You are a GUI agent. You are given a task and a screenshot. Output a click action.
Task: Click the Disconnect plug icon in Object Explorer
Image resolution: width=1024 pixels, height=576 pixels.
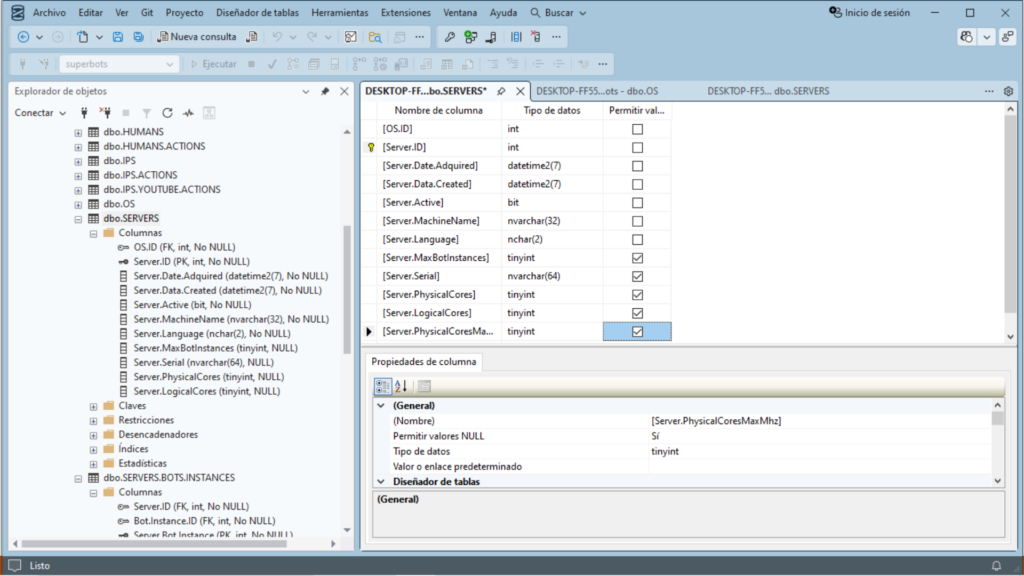[x=105, y=113]
